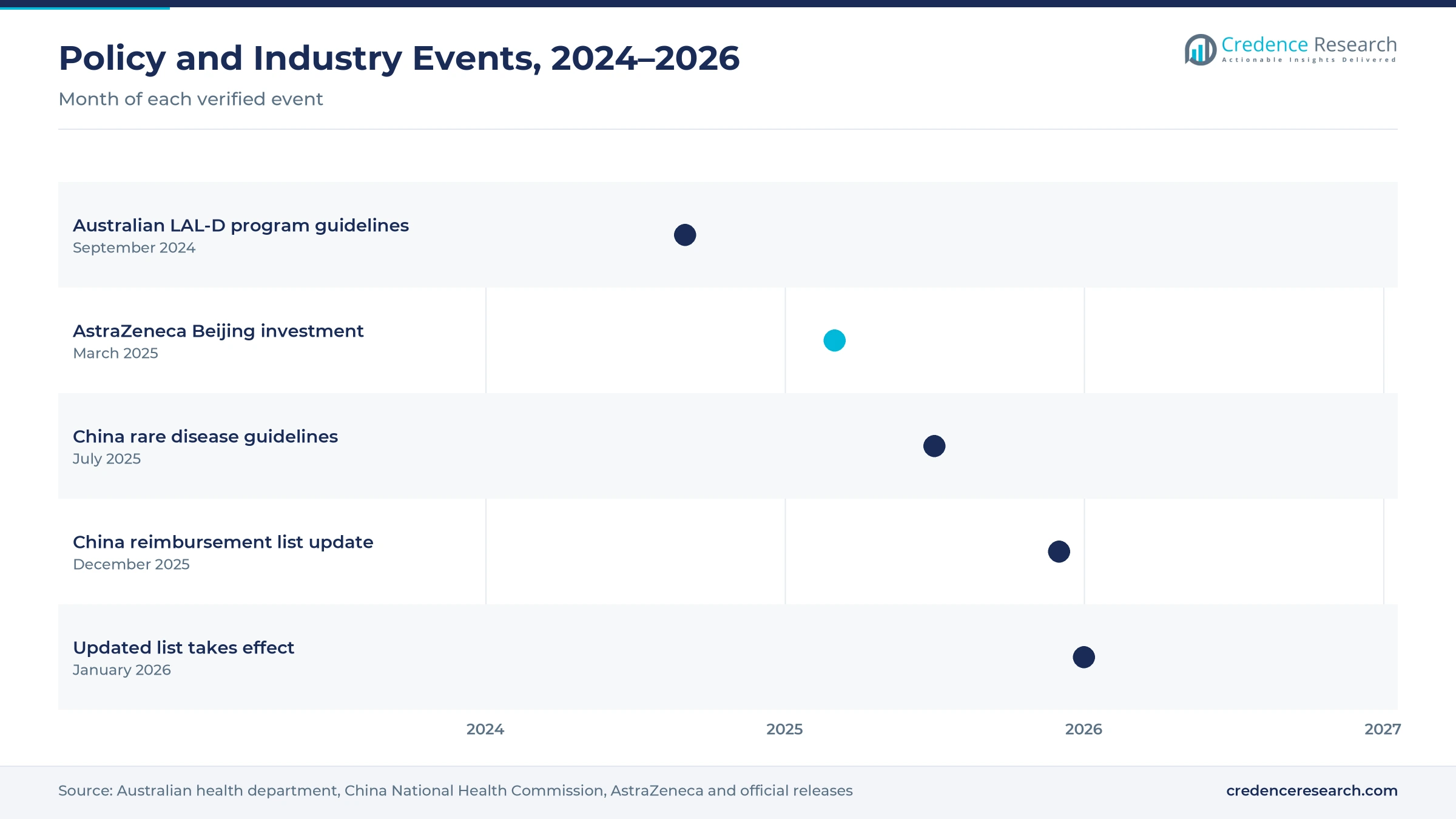Select the cyan March 2025 marker
Image resolution: width=1456 pixels, height=819 pixels.
tap(834, 340)
